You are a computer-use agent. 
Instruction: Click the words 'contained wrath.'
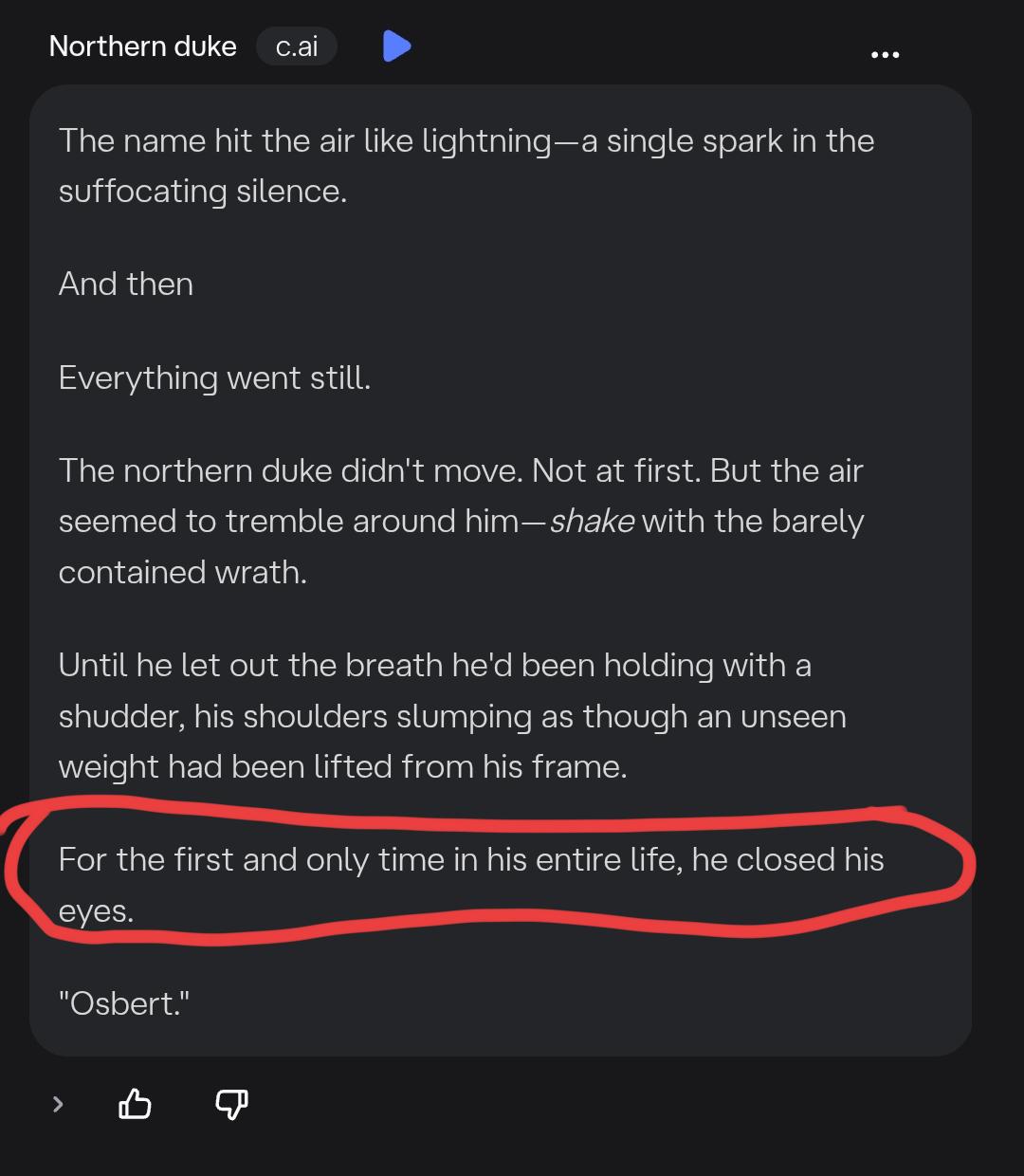pos(182,573)
